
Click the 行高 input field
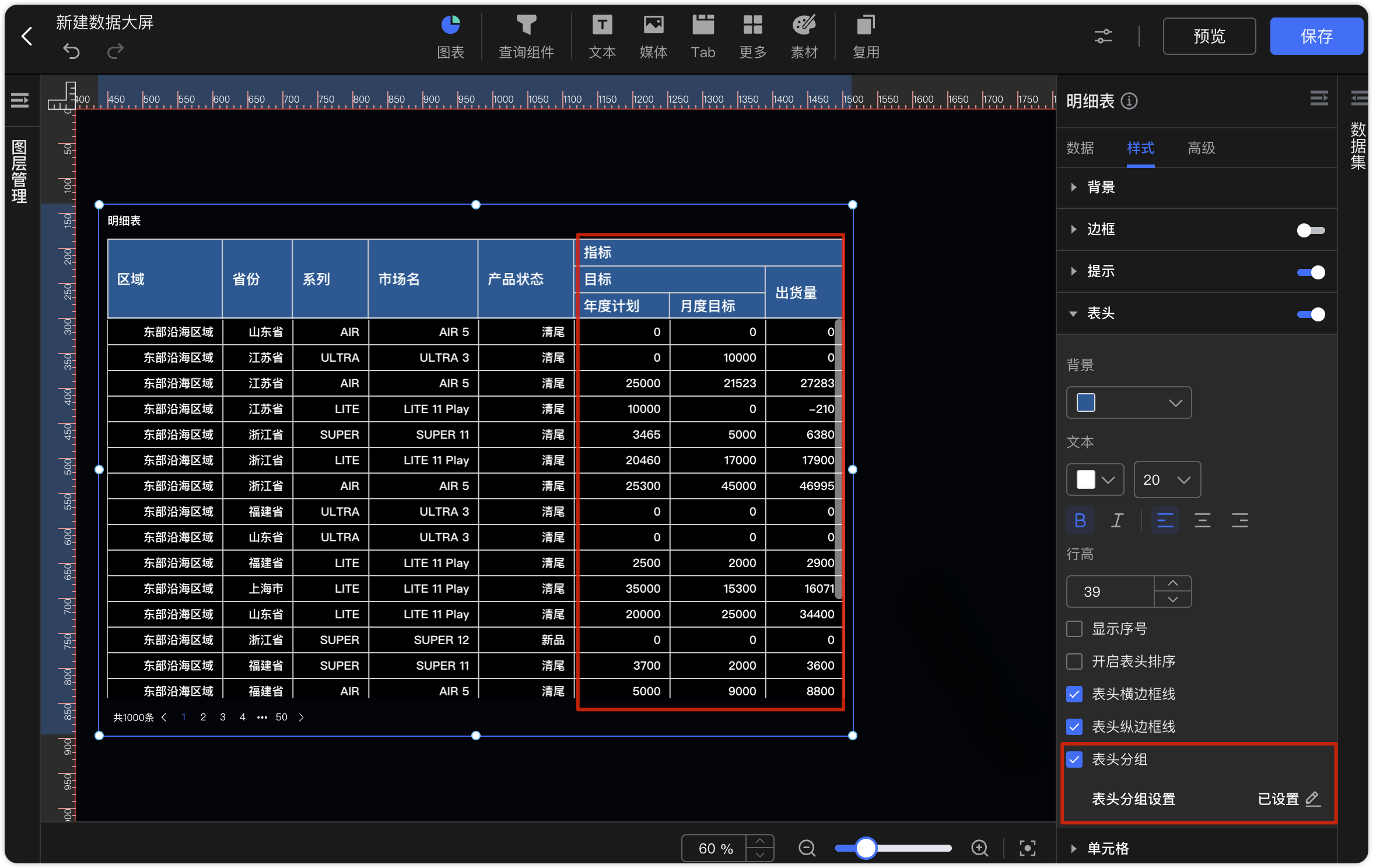click(x=1110, y=591)
